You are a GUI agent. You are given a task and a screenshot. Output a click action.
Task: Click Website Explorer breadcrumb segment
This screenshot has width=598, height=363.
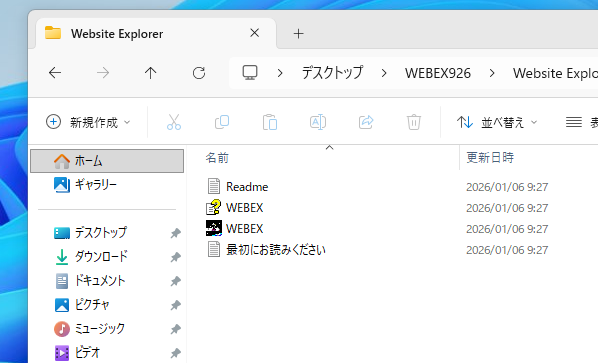click(x=555, y=73)
